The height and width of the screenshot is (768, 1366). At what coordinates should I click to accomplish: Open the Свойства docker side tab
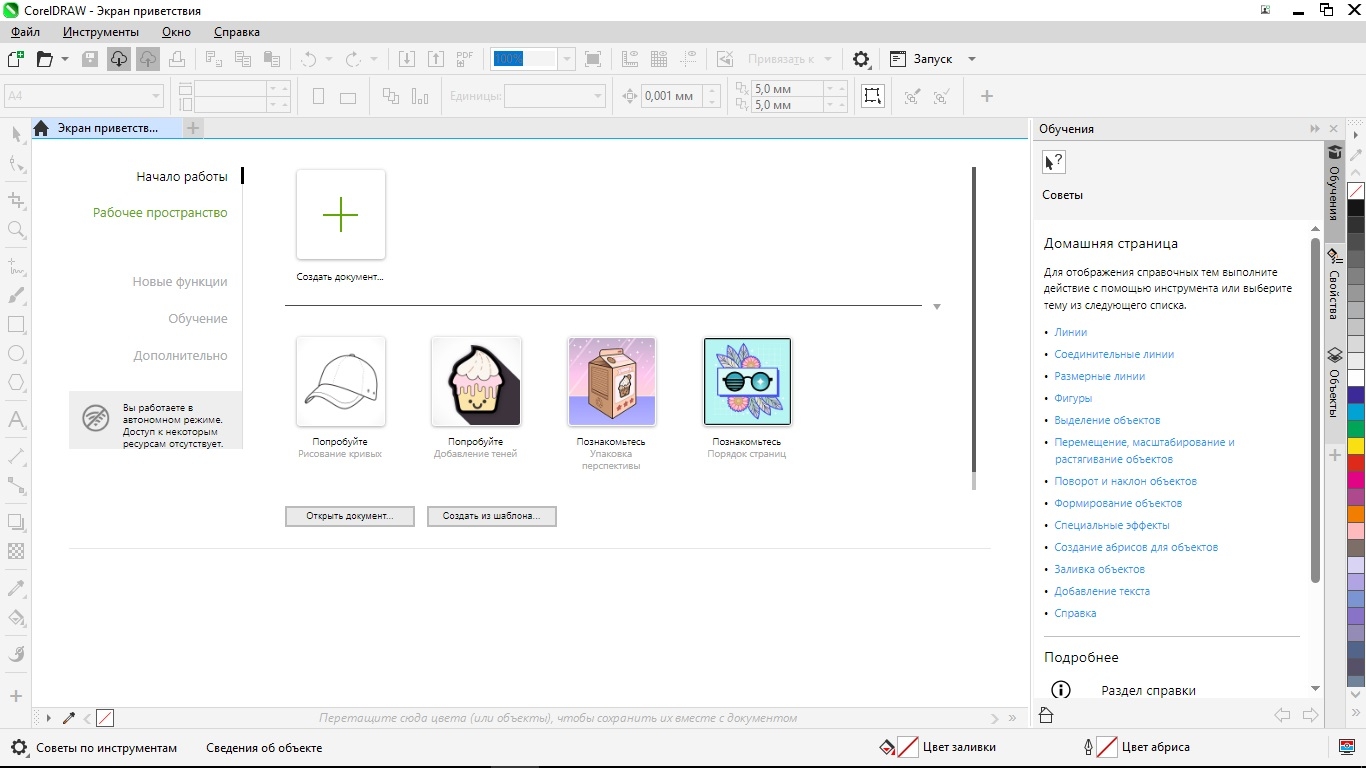click(1334, 285)
